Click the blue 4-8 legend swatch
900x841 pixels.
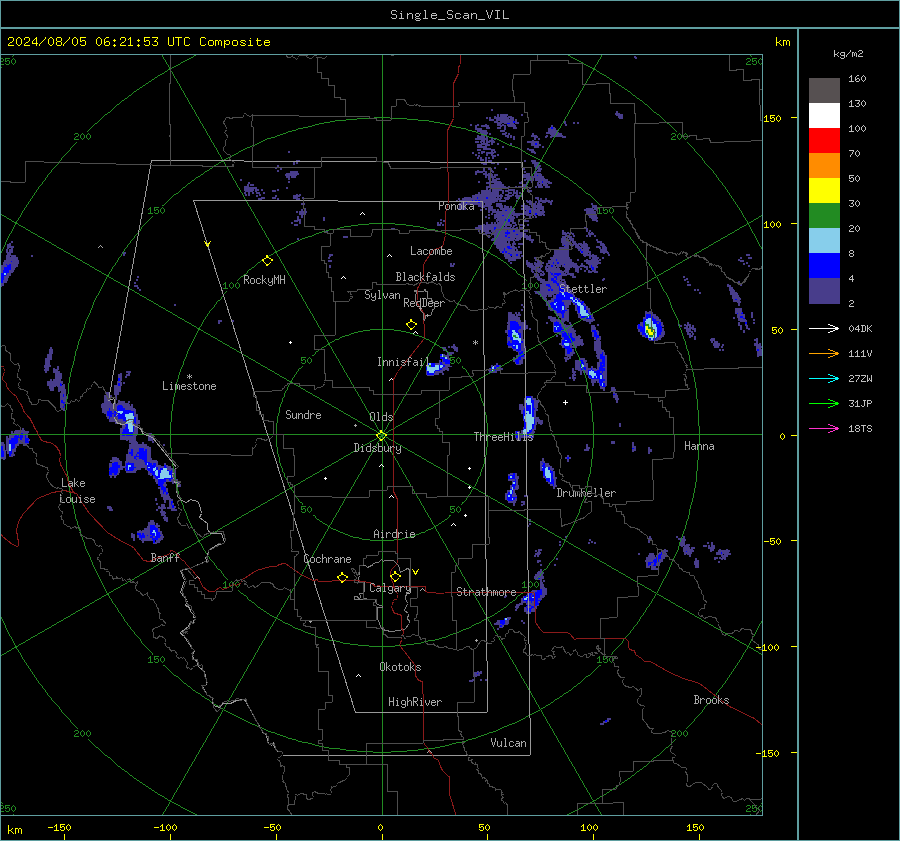tap(824, 266)
